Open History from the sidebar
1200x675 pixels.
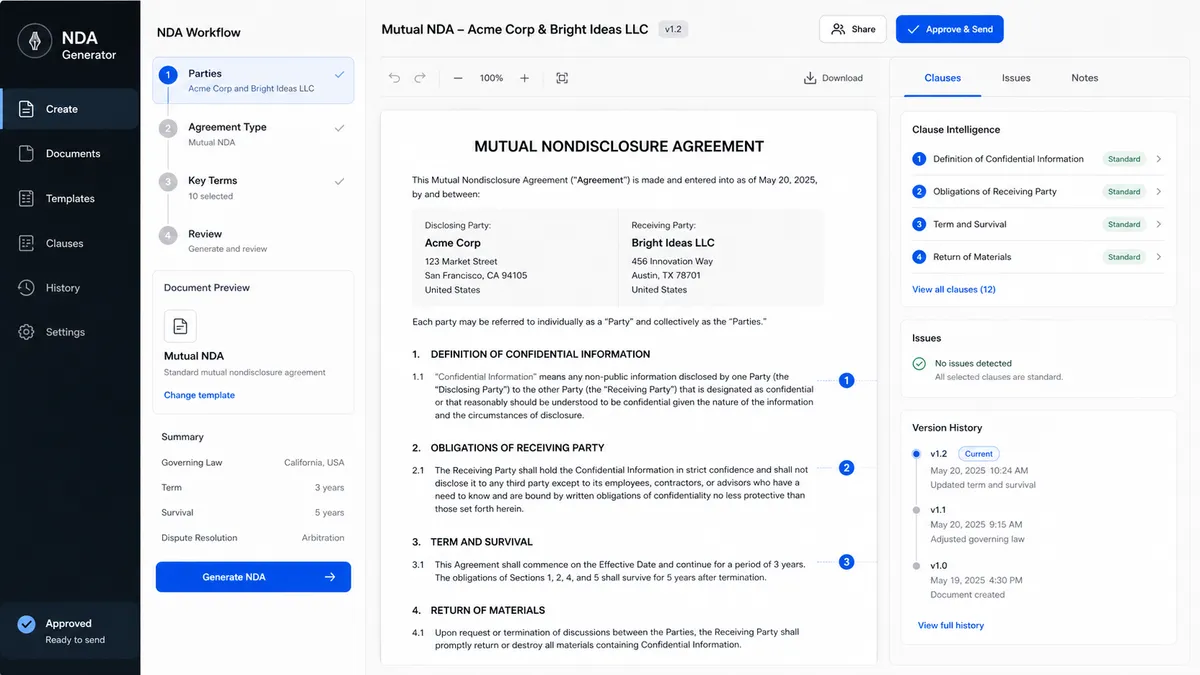pyautogui.click(x=70, y=288)
